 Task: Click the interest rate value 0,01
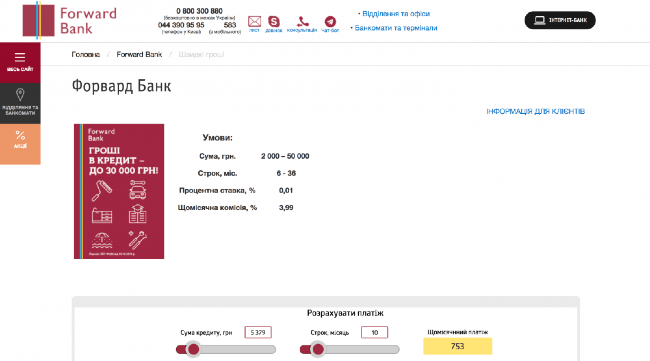click(x=286, y=191)
